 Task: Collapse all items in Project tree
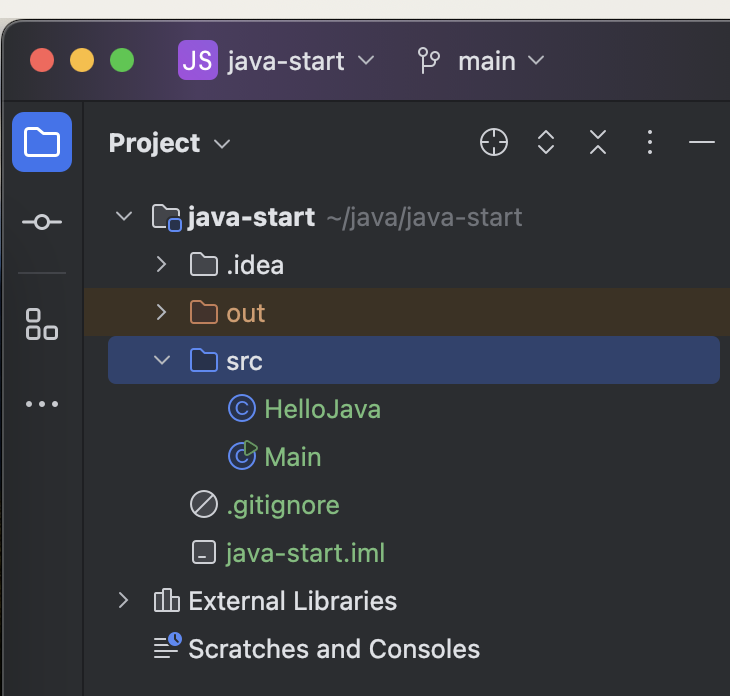(x=598, y=143)
